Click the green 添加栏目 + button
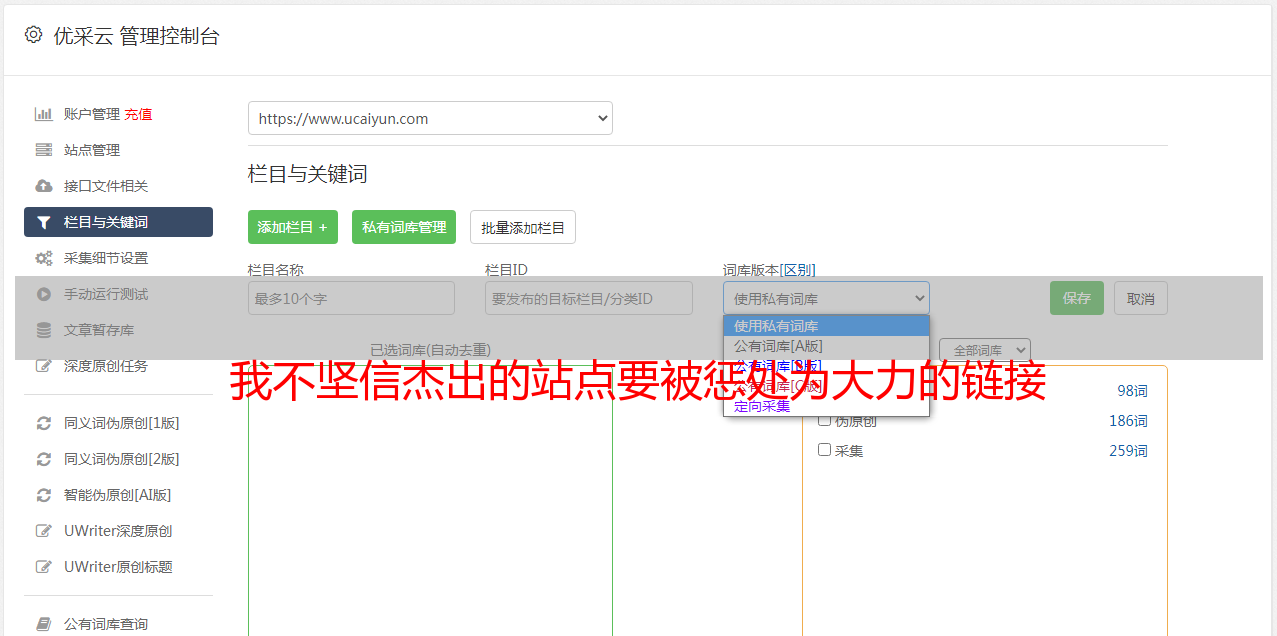The image size is (1277, 636). 293,227
